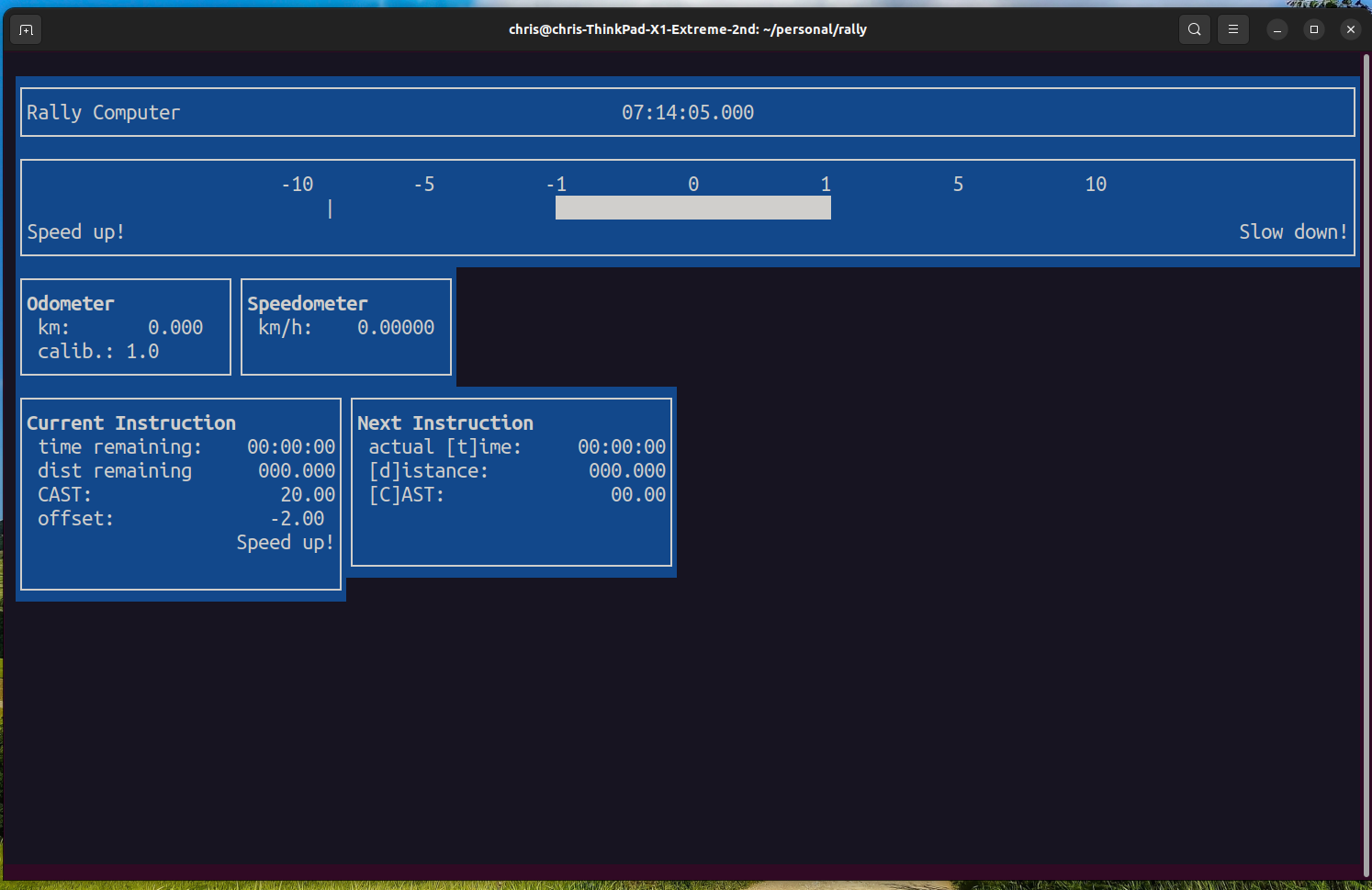Select the '[C]AST:' field label

point(407,494)
